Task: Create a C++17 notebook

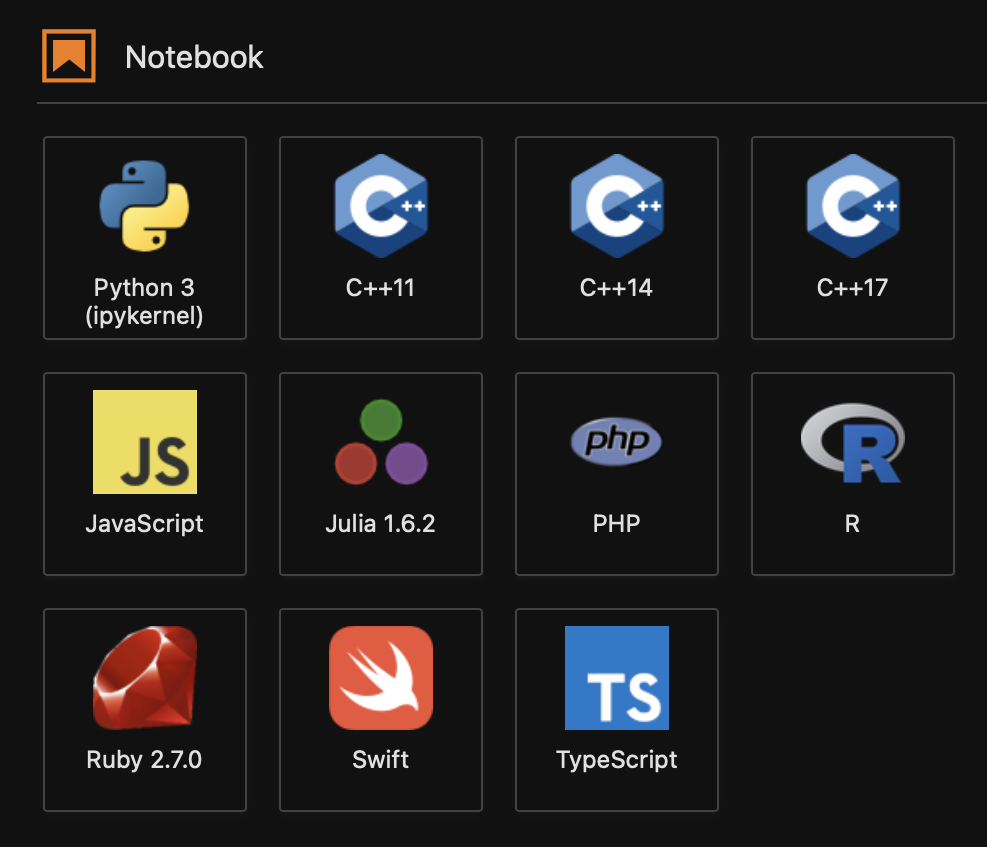Action: 853,238
